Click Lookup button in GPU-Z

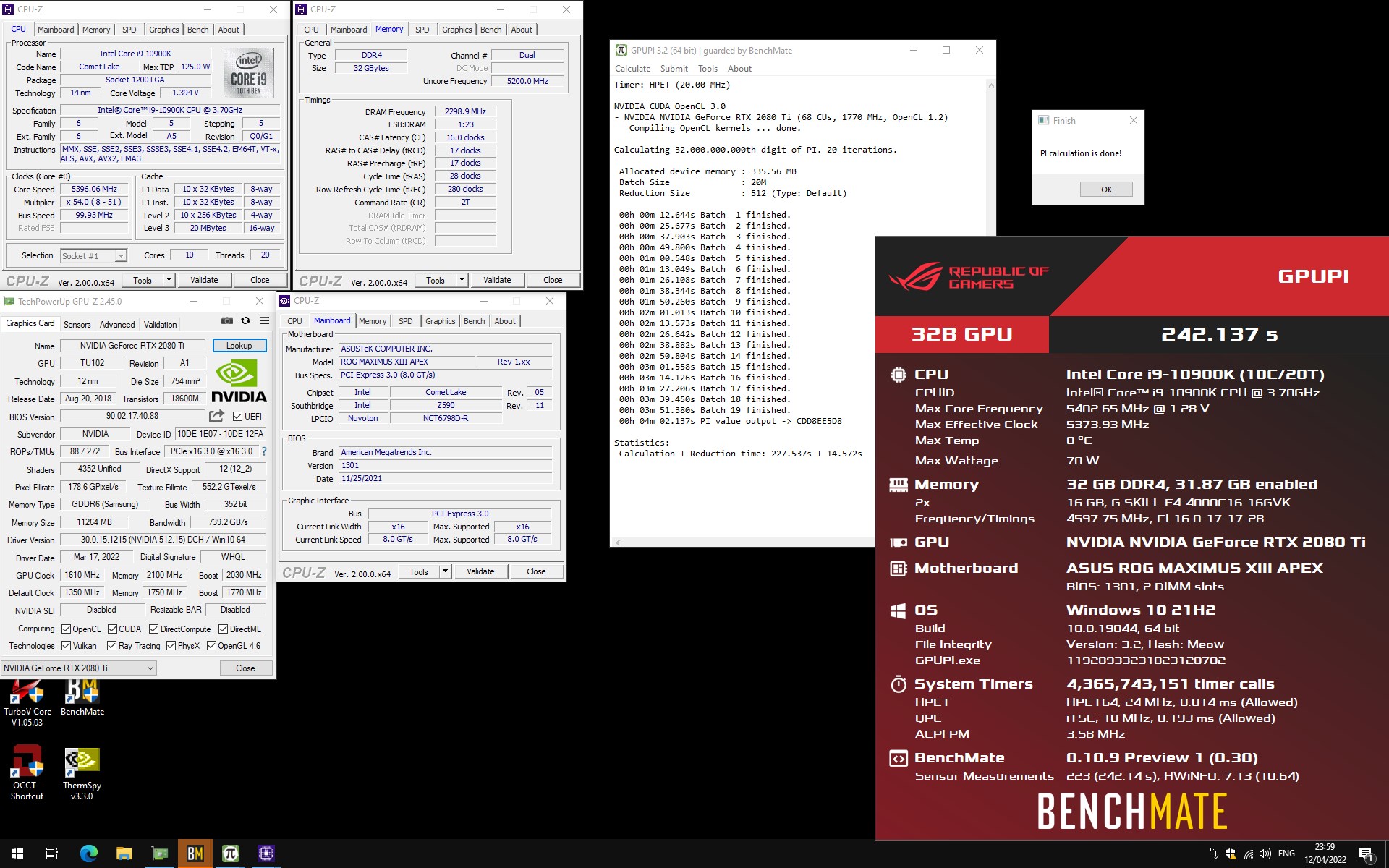(x=239, y=346)
